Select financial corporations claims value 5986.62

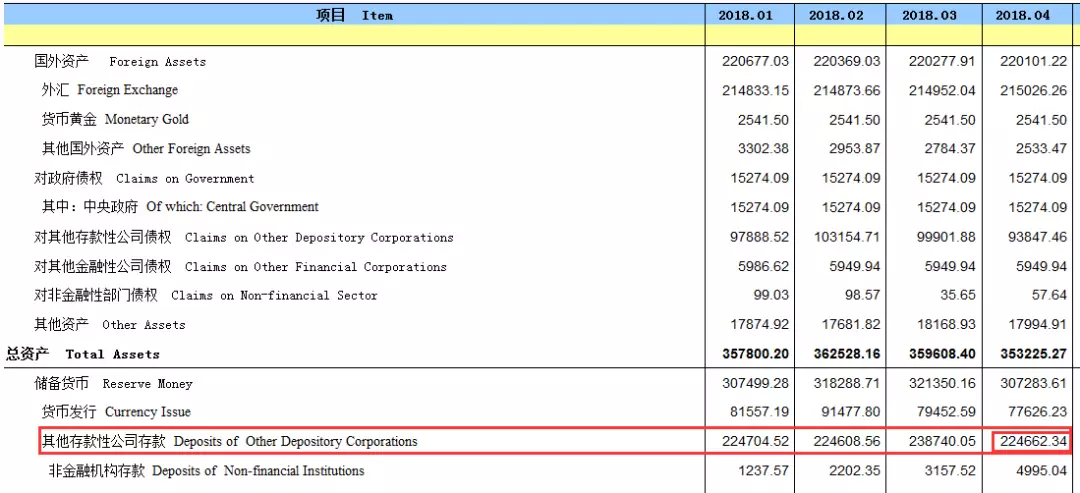click(763, 266)
